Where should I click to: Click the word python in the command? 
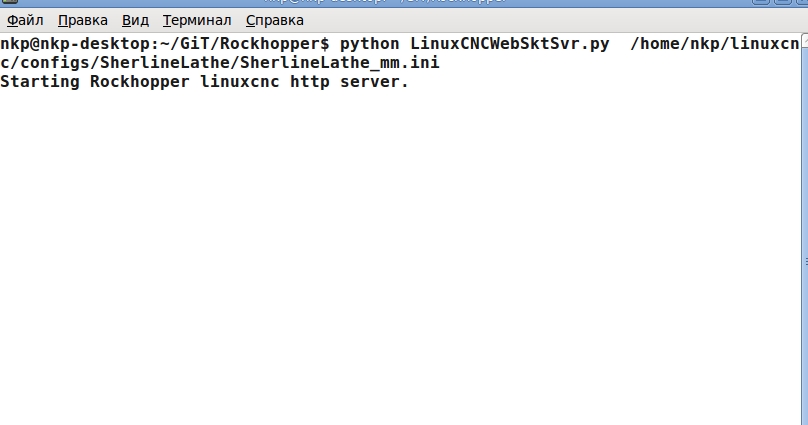tap(370, 45)
